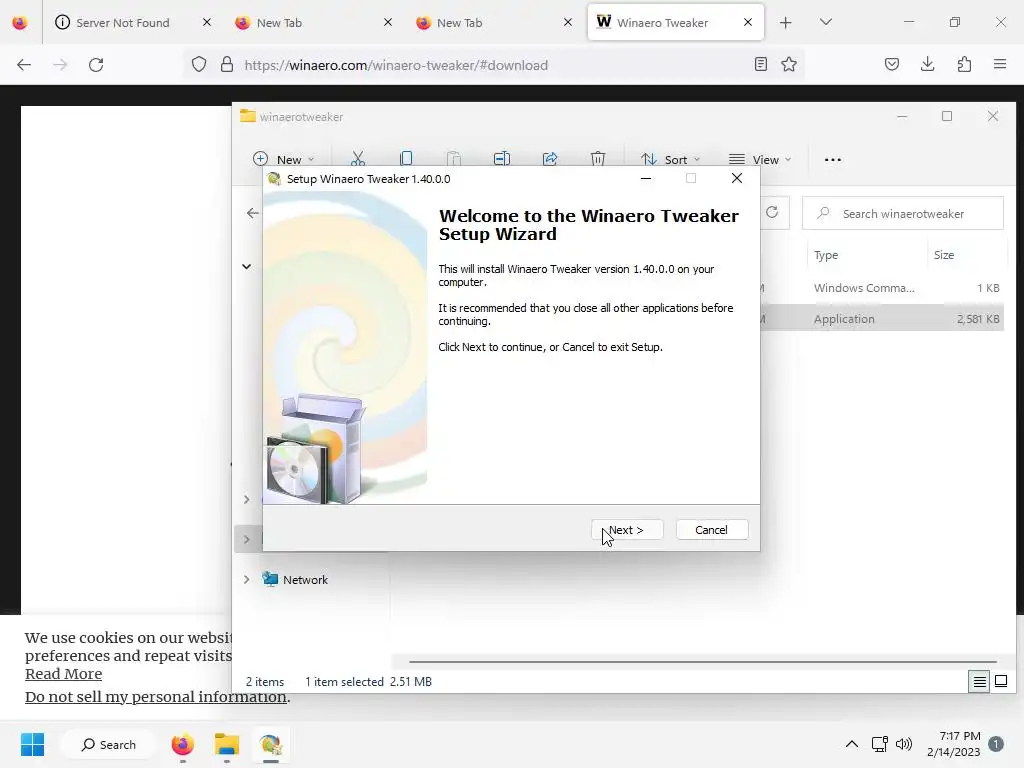The height and width of the screenshot is (768, 1024).
Task: Toggle reader view in Firefox
Action: pos(761,64)
